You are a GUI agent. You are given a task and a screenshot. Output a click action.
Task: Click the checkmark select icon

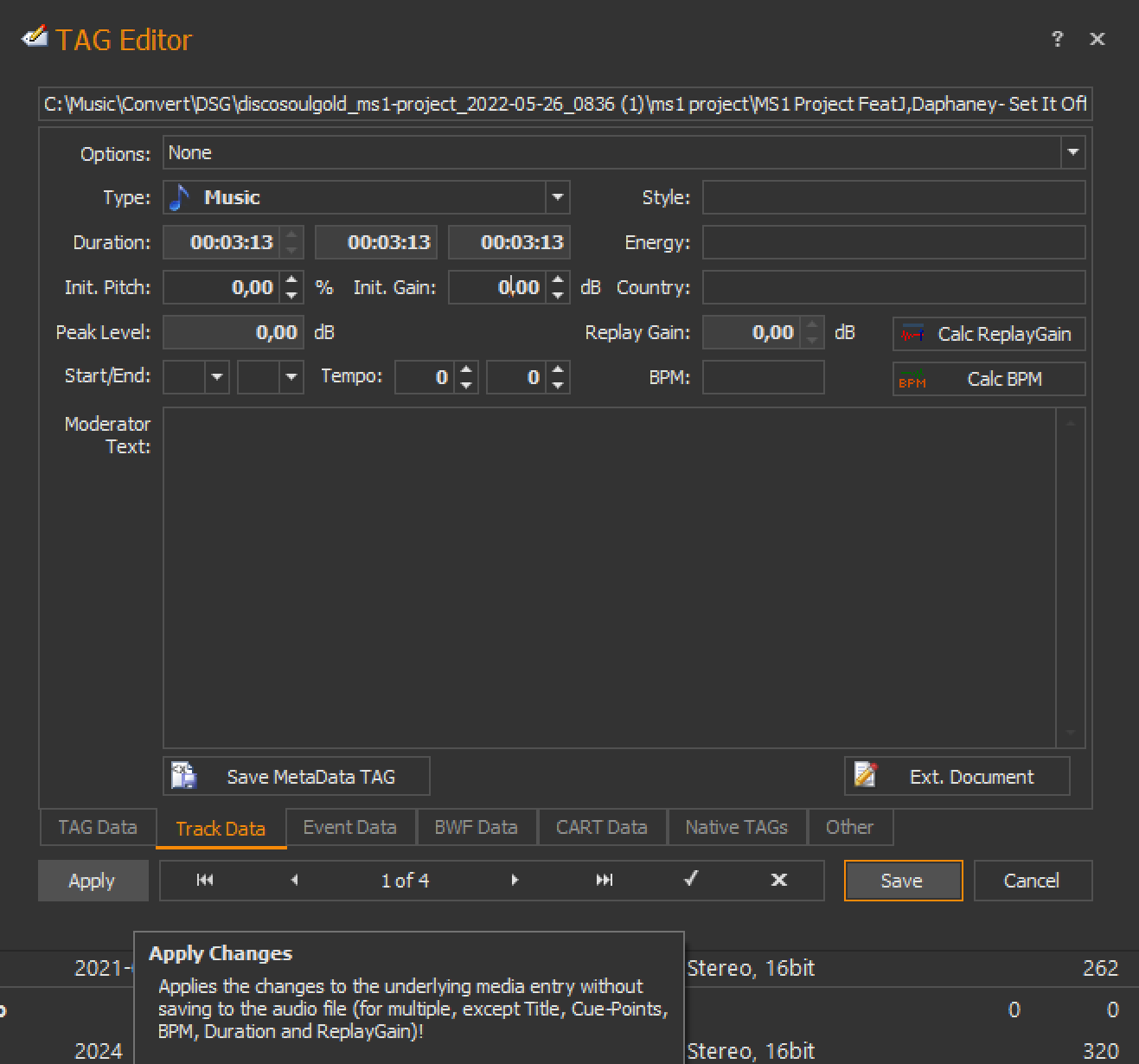tap(690, 880)
